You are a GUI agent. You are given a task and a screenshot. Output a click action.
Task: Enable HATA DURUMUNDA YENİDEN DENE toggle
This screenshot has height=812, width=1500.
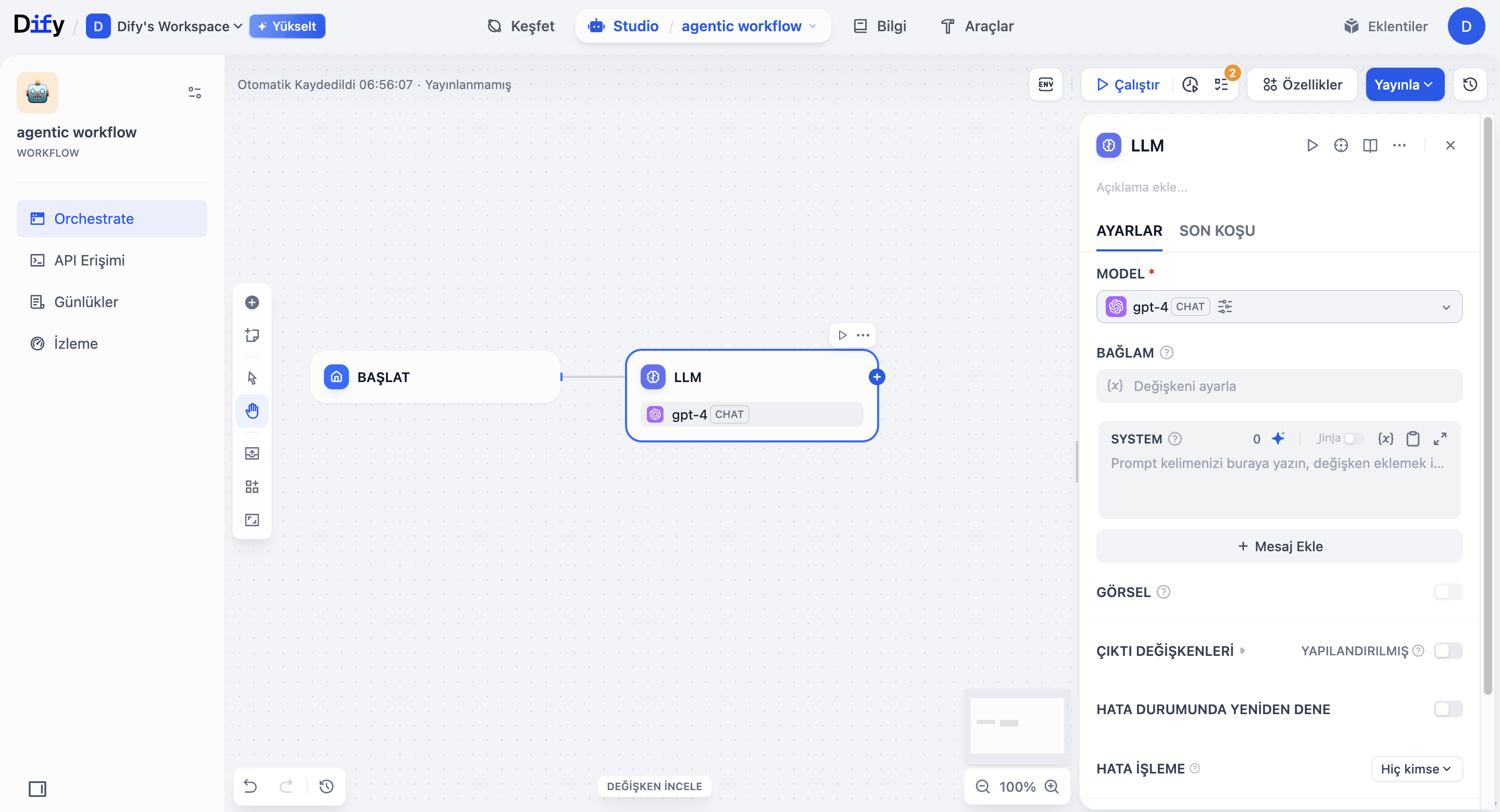(1447, 709)
